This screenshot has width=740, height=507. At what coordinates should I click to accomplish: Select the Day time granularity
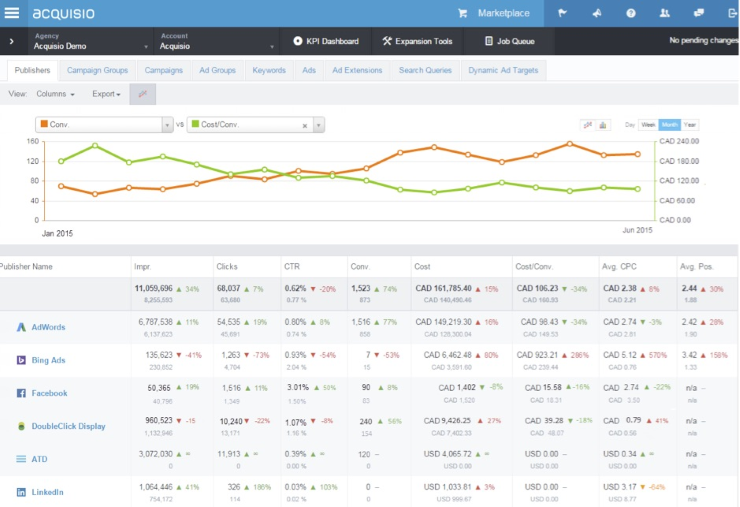(630, 125)
